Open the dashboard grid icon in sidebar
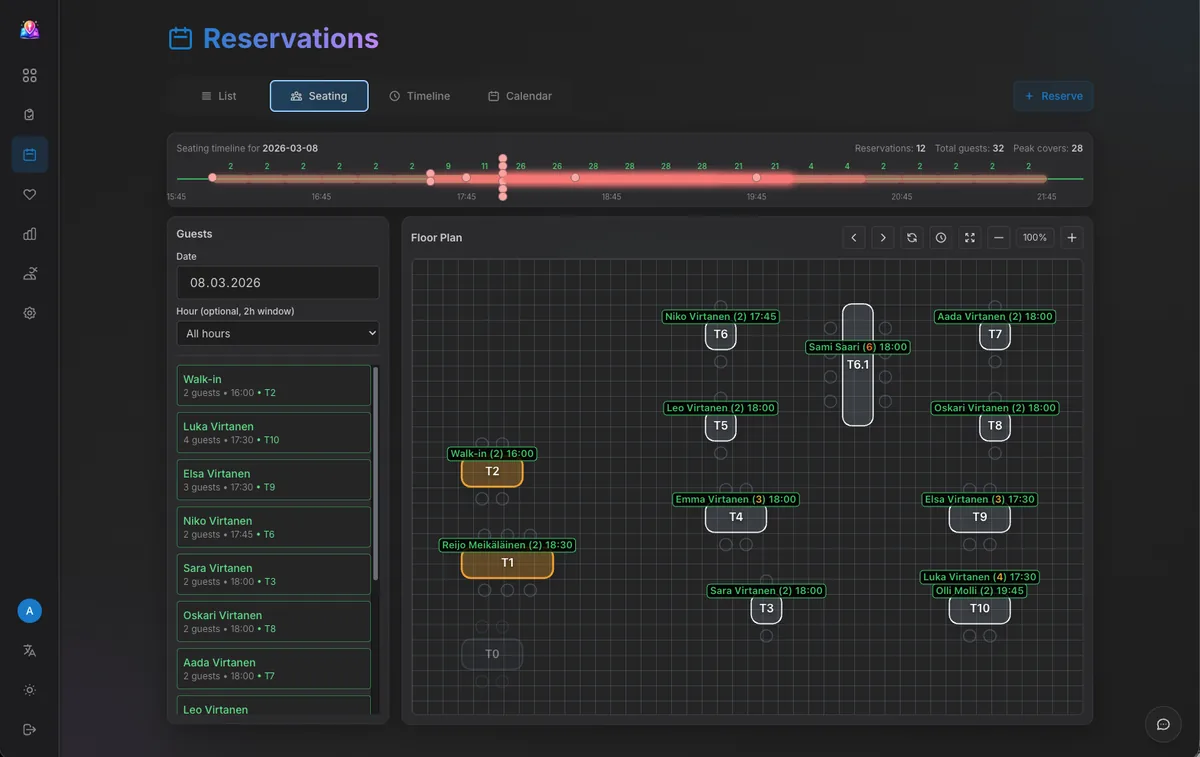1200x757 pixels. point(30,76)
